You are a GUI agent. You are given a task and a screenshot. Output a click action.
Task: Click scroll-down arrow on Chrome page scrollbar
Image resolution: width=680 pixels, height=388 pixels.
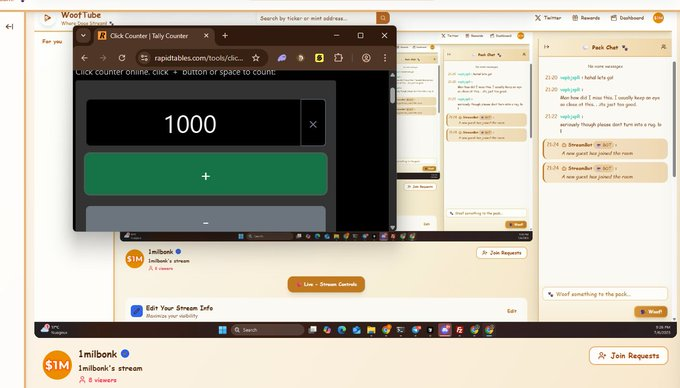(392, 227)
